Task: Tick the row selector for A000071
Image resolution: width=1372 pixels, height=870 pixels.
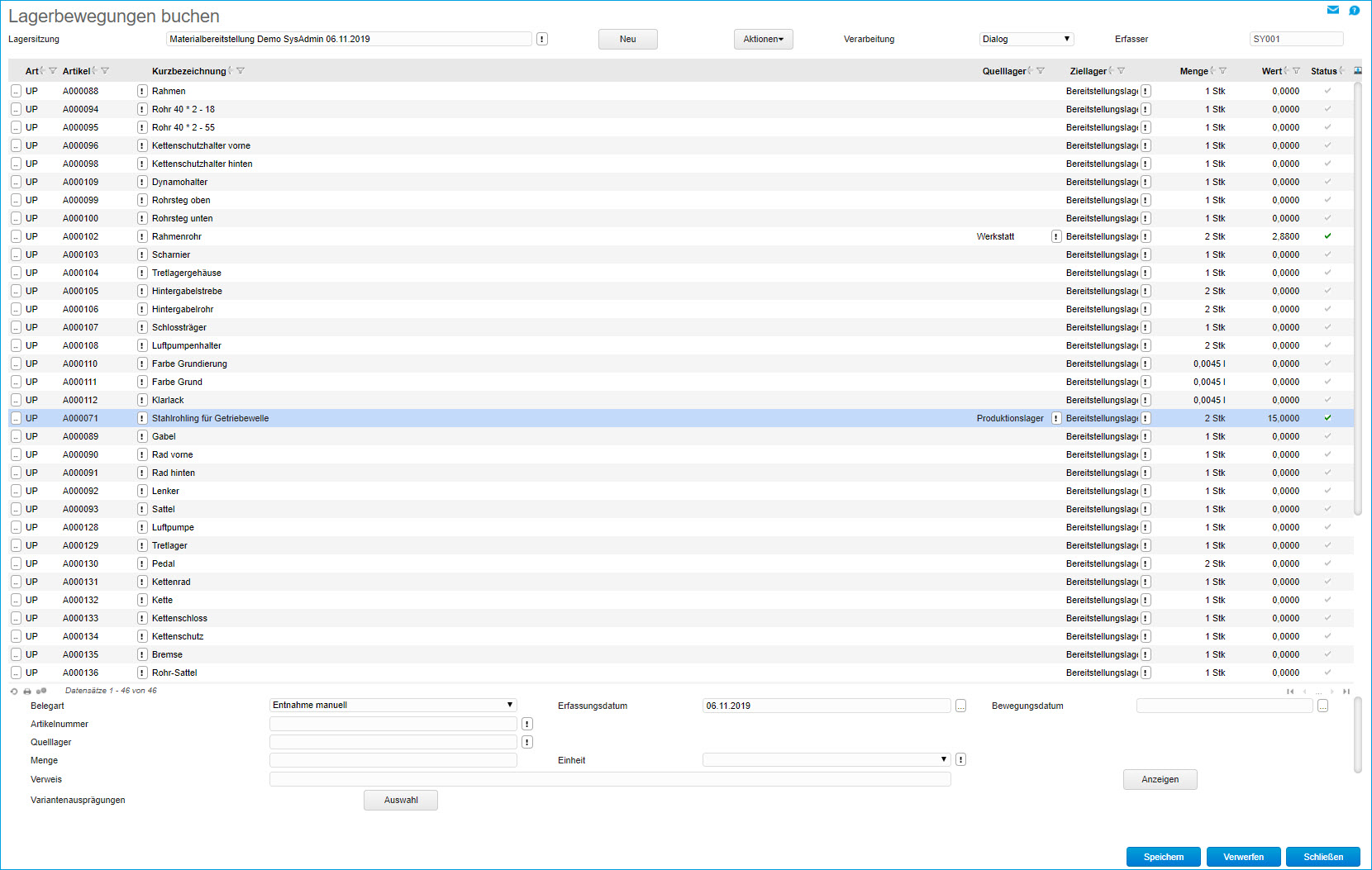Action: (x=16, y=419)
